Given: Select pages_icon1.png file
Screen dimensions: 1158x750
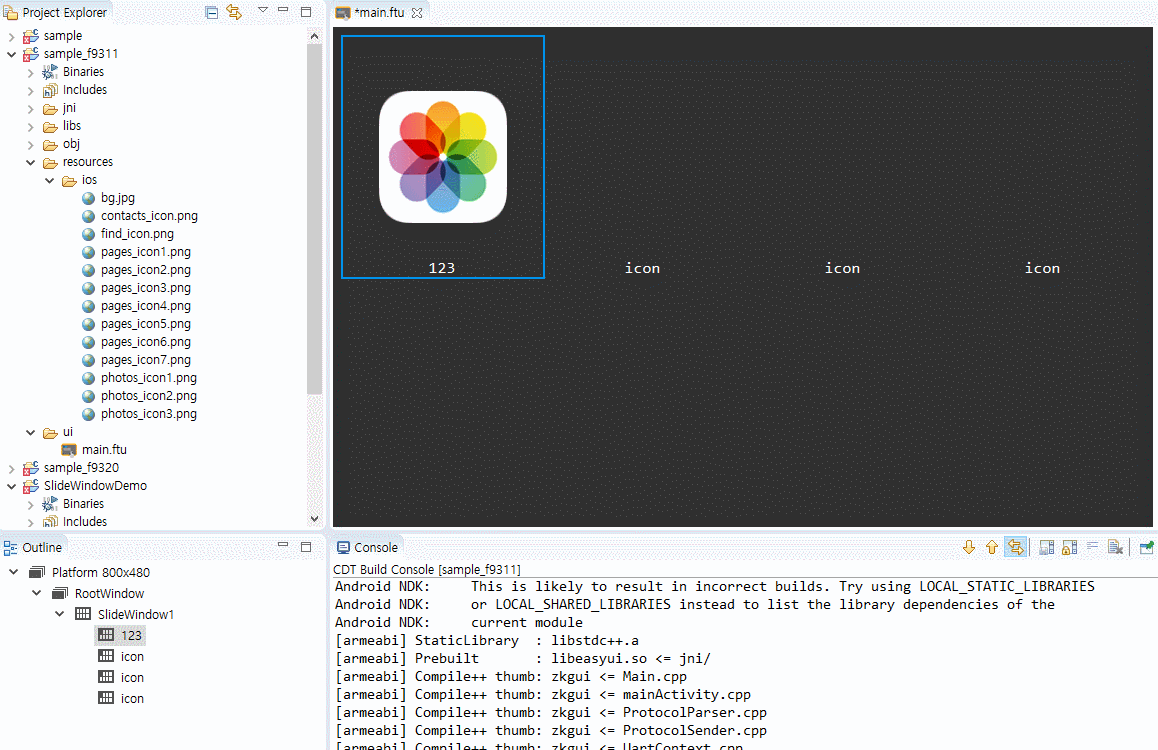Looking at the screenshot, I should [145, 252].
